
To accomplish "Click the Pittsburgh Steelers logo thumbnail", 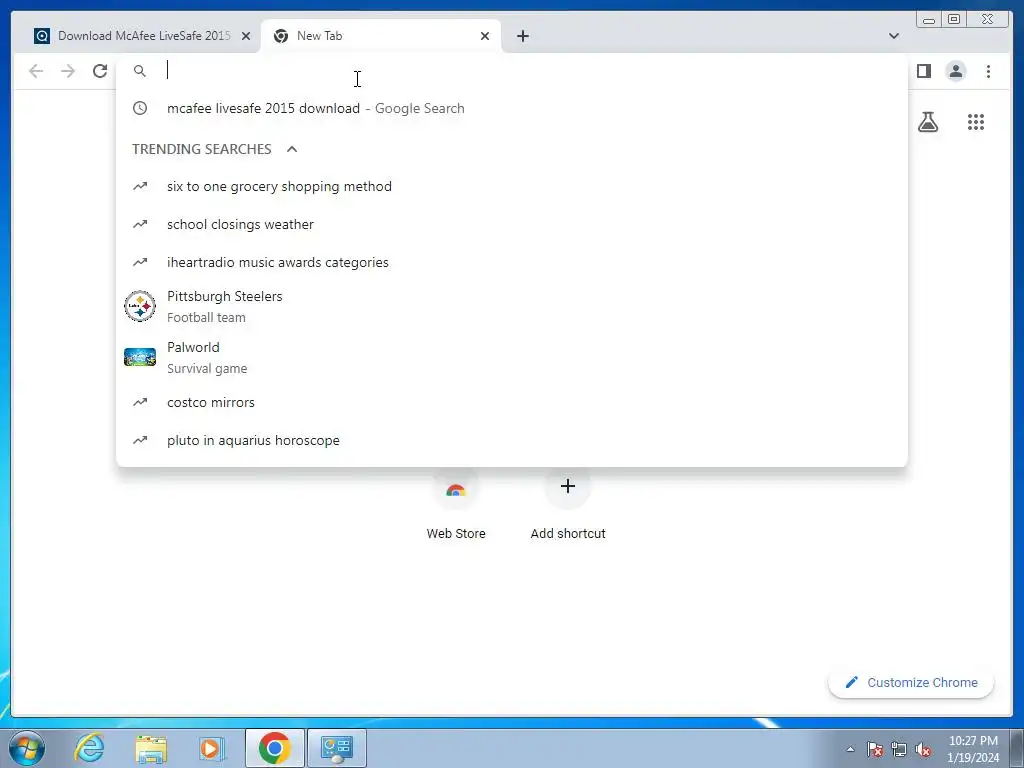I will coord(140,306).
